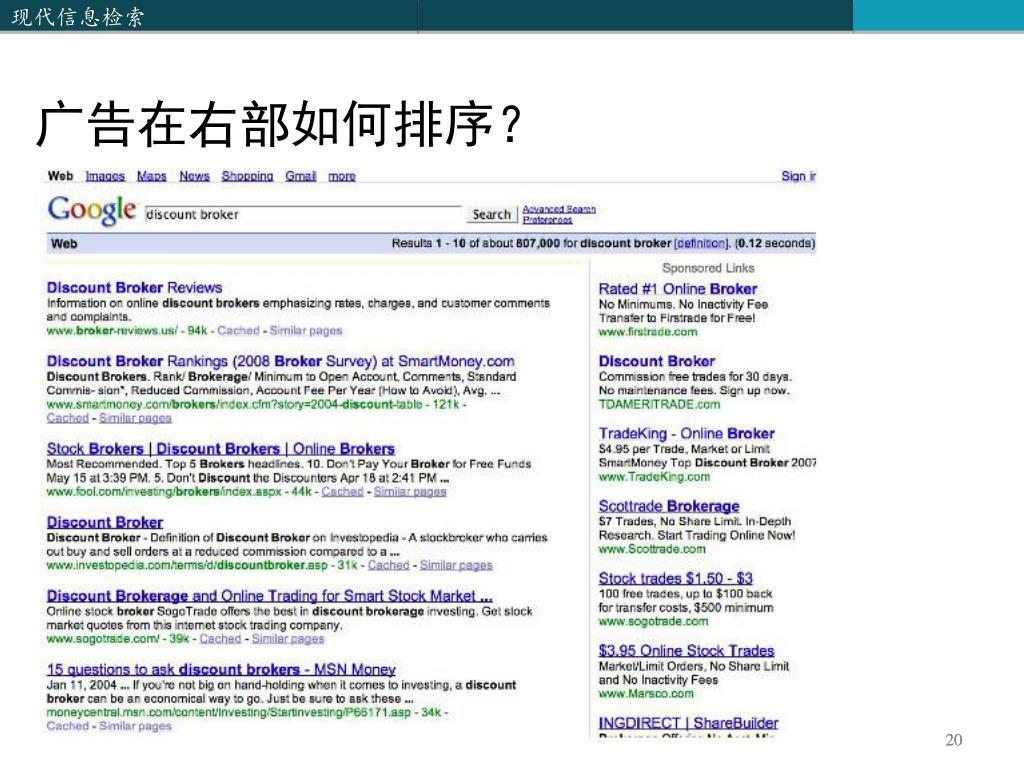Open Similar pages for fool.com result

[x=410, y=491]
